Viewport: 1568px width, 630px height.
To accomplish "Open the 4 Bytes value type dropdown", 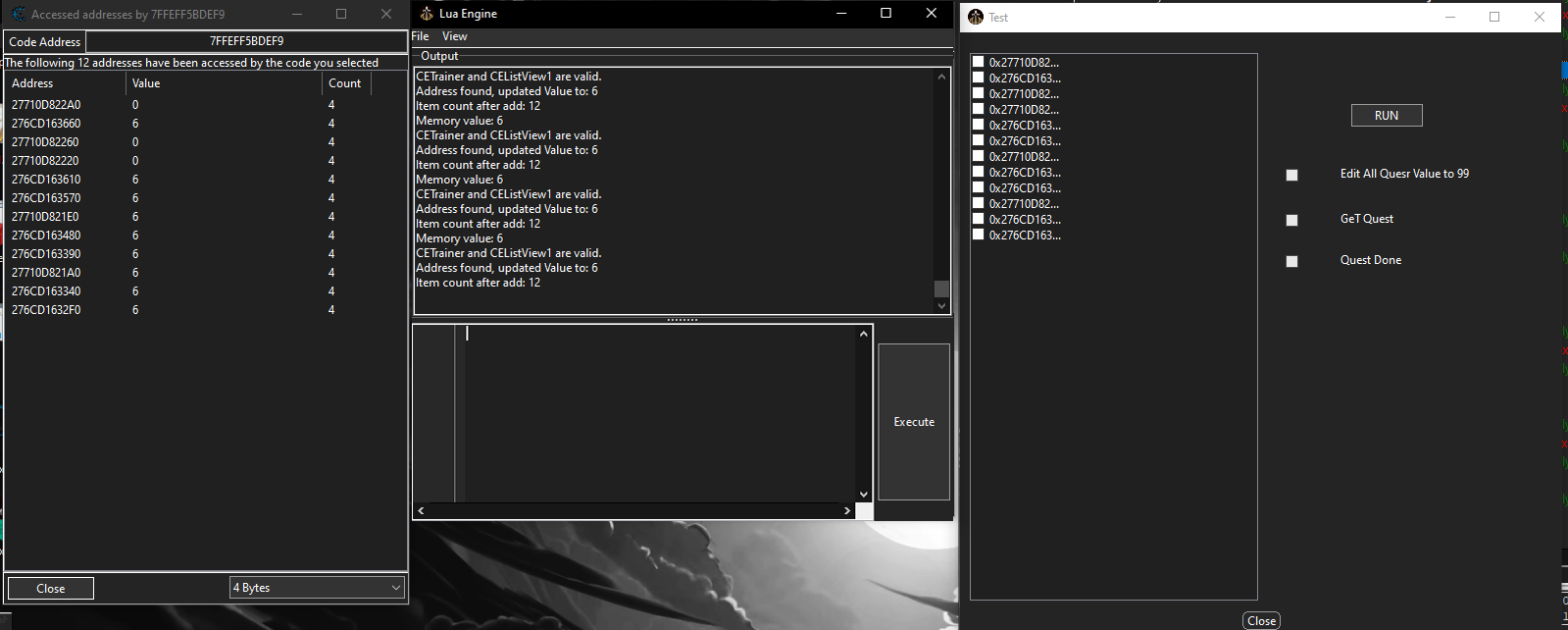I will 317,587.
